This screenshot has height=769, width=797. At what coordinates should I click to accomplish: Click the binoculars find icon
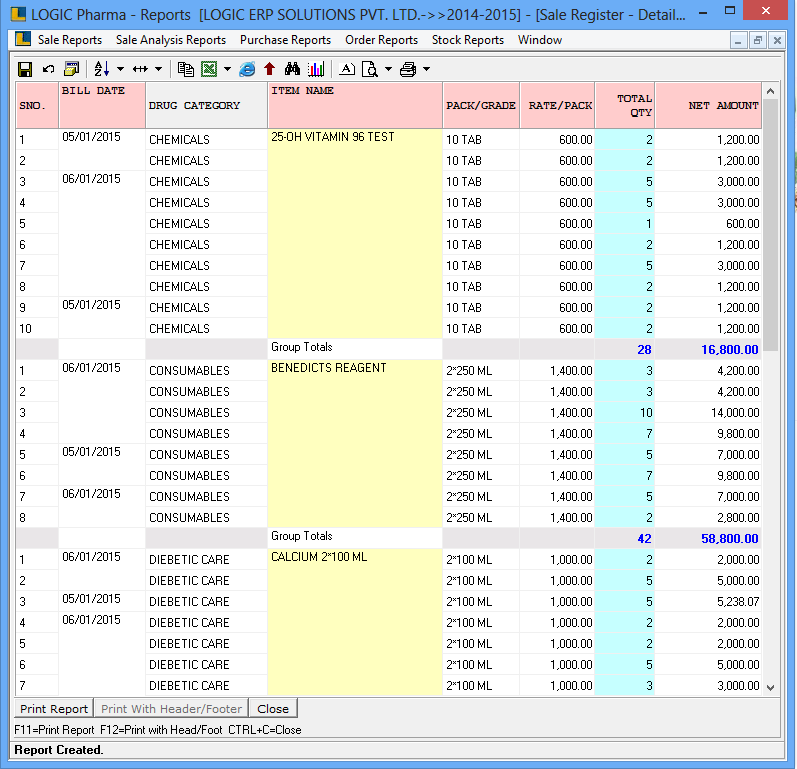tap(292, 69)
